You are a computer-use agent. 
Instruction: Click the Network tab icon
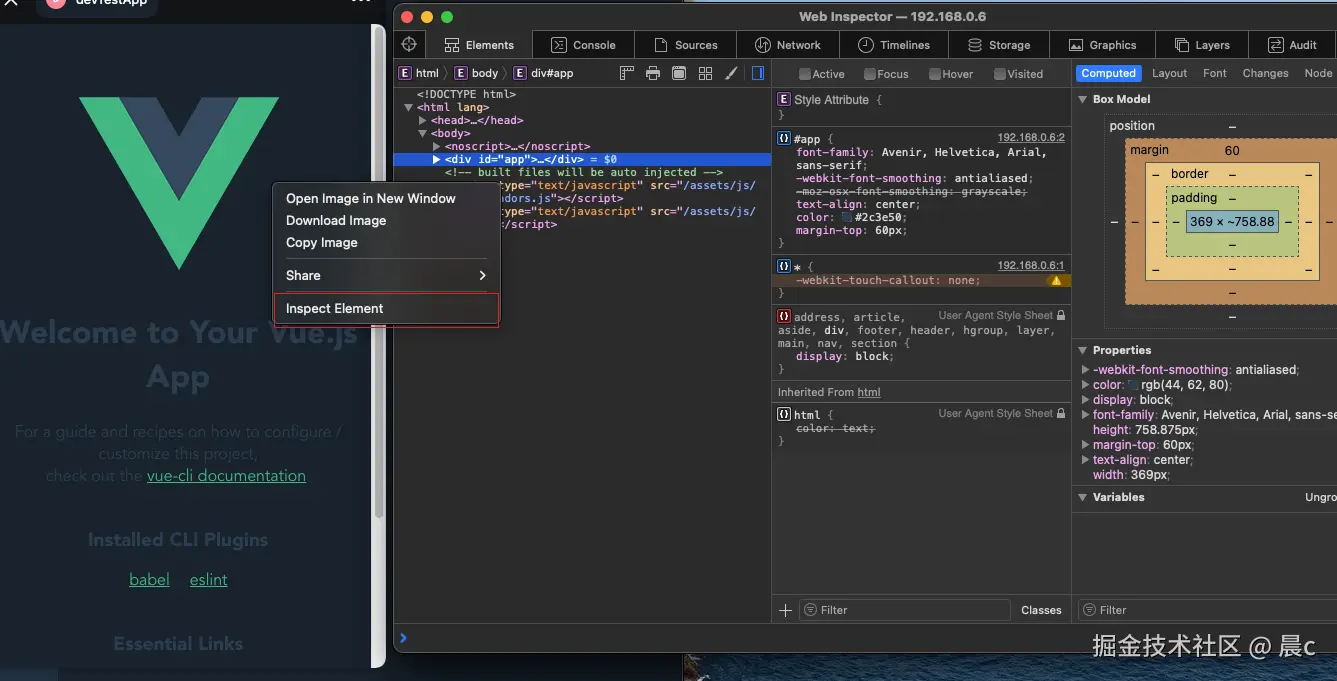pos(762,45)
